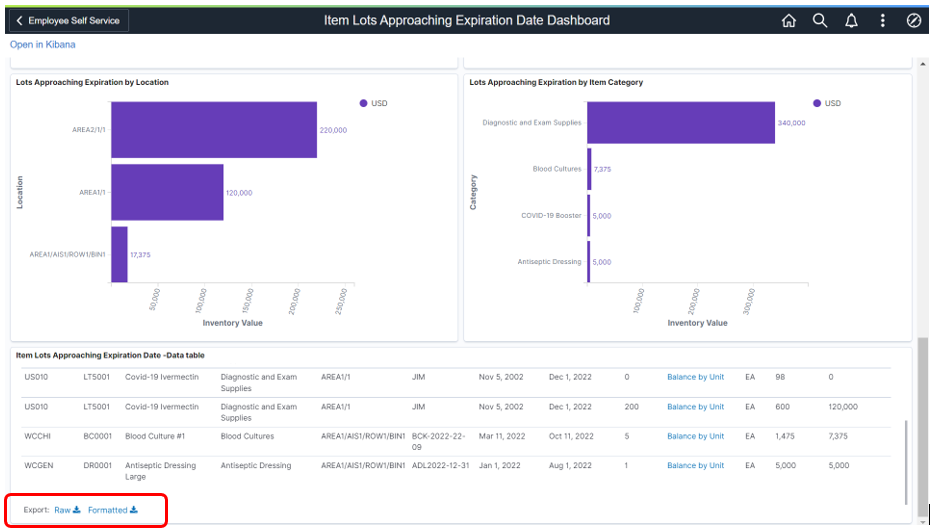Screen dimensions: 932x528
Task: Click the Blood Cultures category bar
Action: [589, 169]
